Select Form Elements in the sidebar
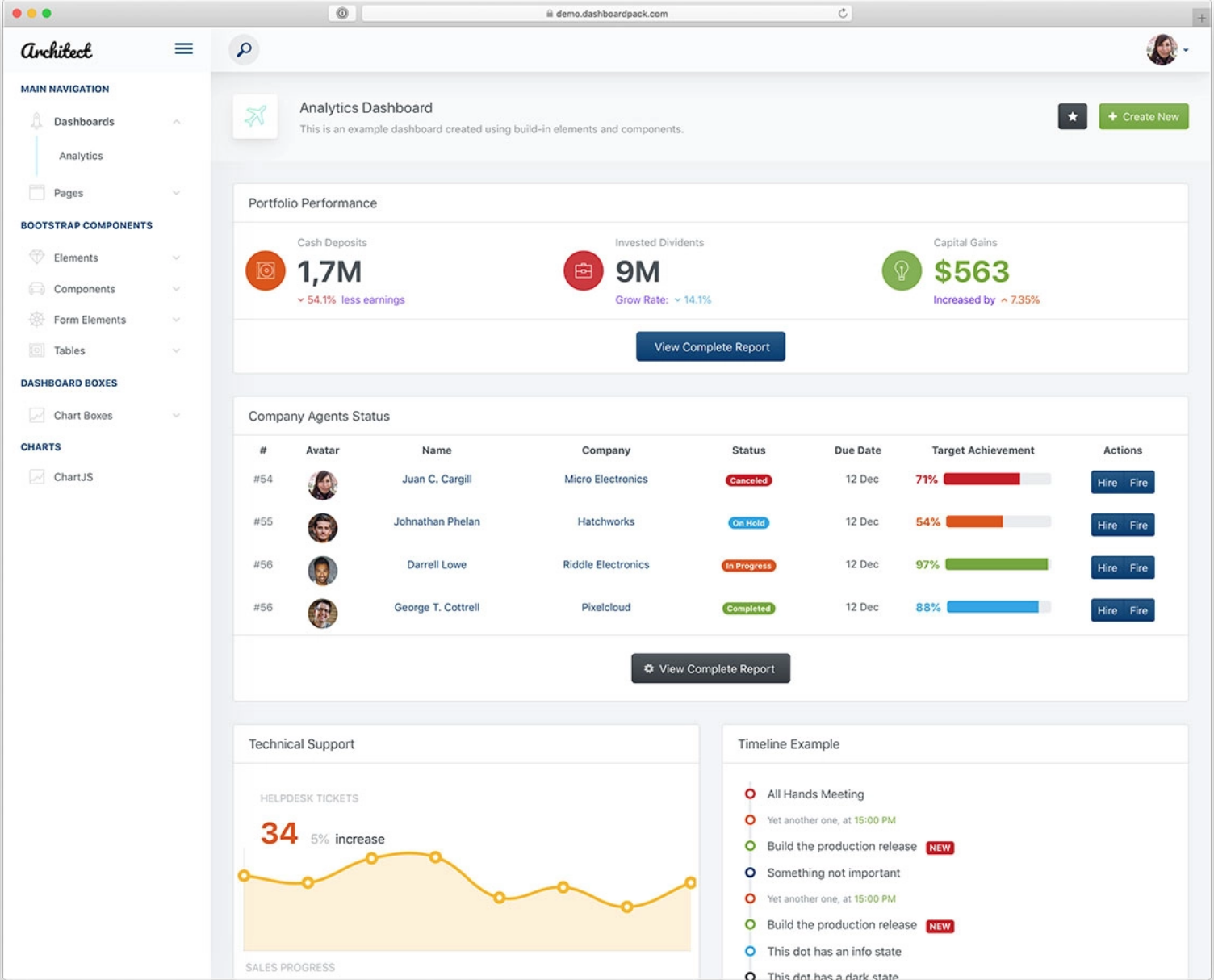This screenshot has height=980, width=1214. (x=90, y=320)
